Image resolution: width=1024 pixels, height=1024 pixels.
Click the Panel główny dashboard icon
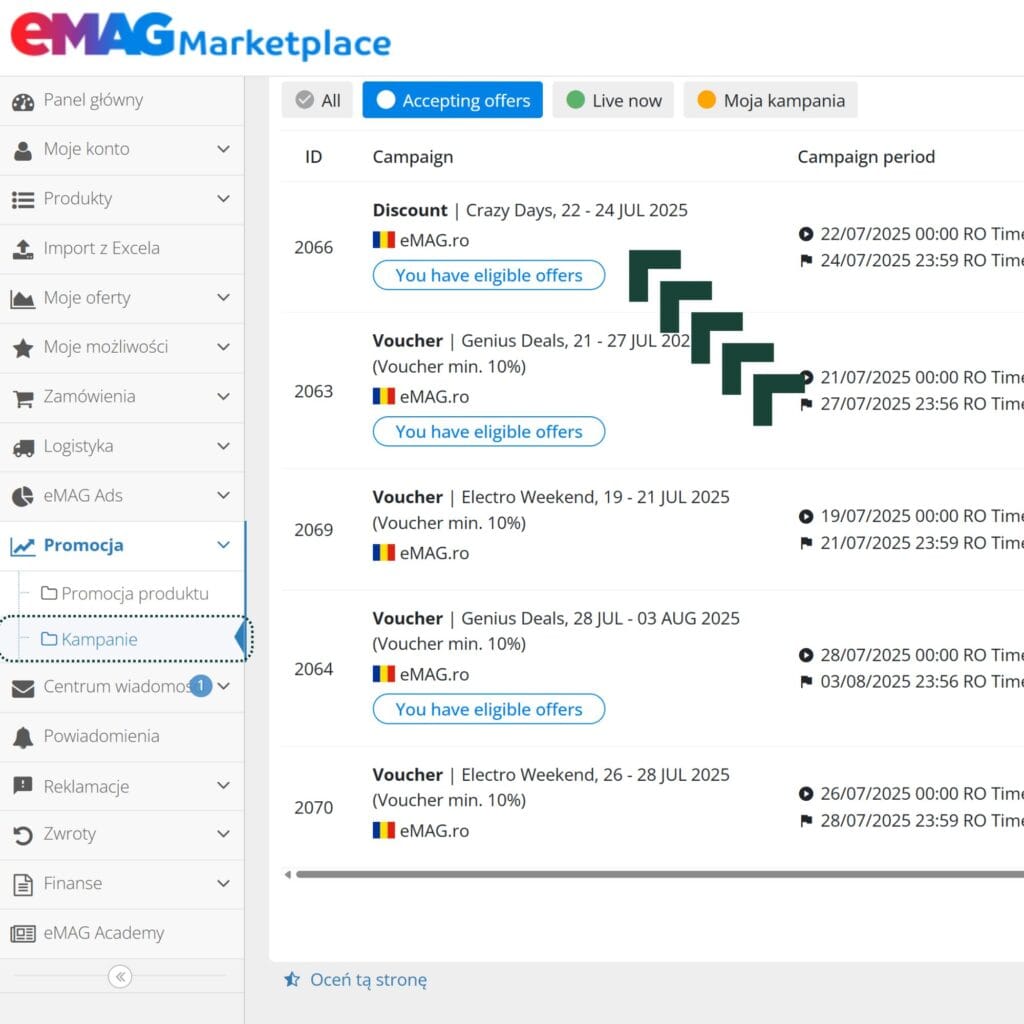point(23,102)
